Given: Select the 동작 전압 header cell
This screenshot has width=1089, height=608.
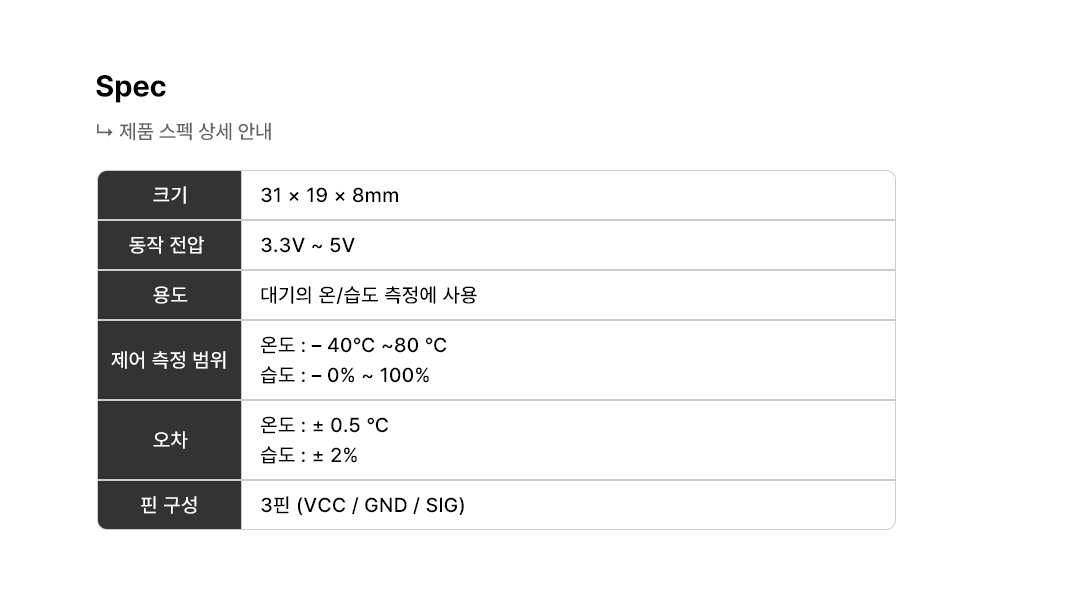Looking at the screenshot, I should point(170,245).
